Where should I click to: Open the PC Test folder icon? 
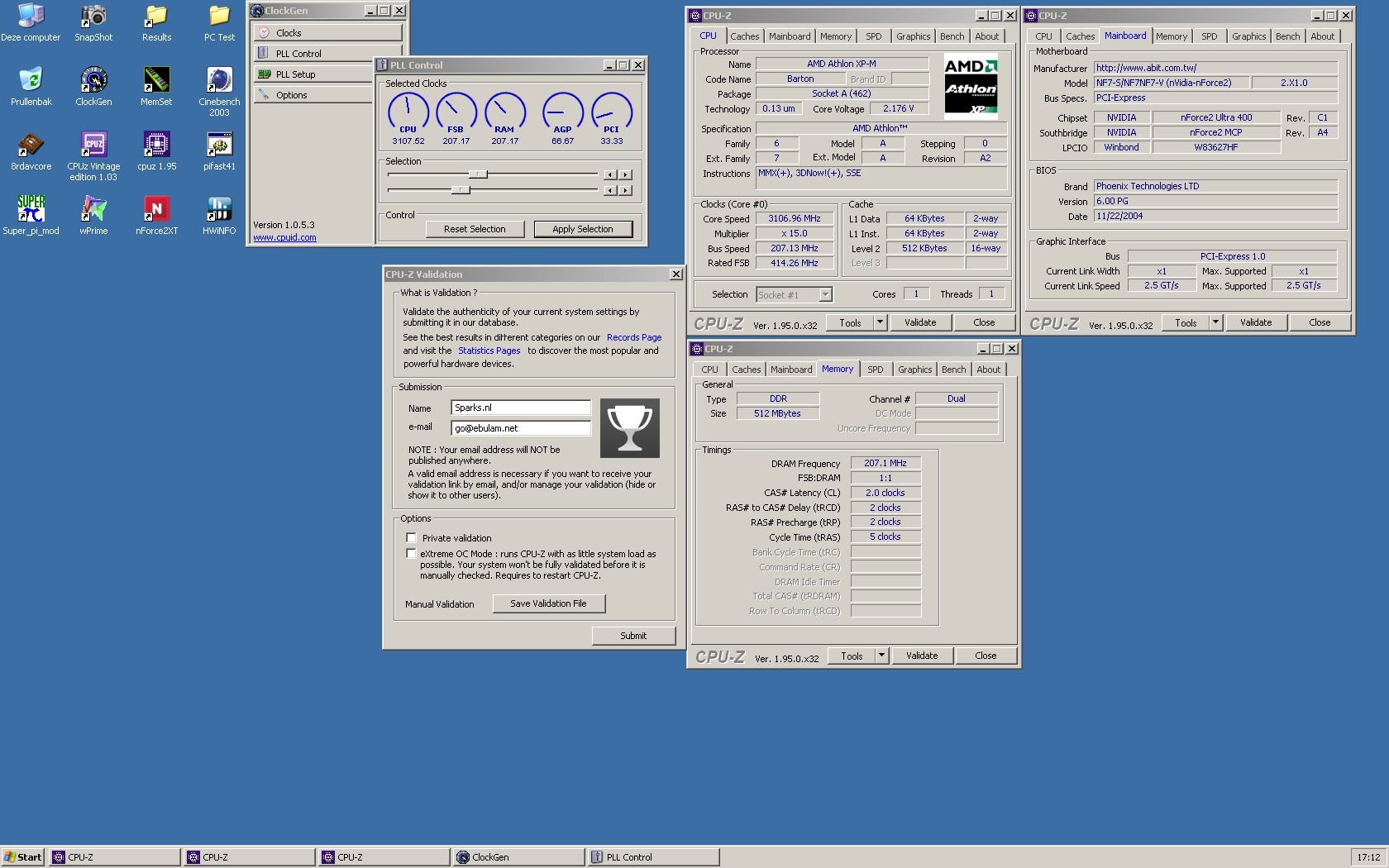pos(219,23)
